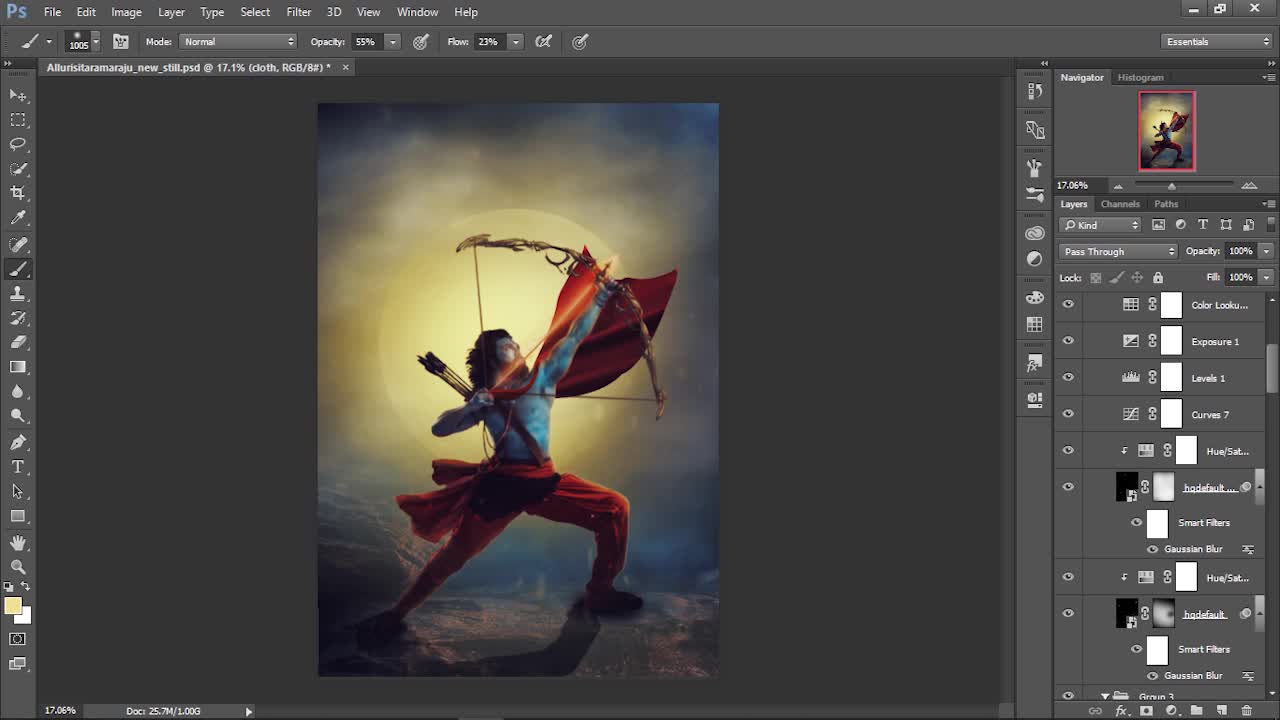Screen dimensions: 1280x720
Task: Switch to the Histogram tab
Action: (x=1141, y=77)
